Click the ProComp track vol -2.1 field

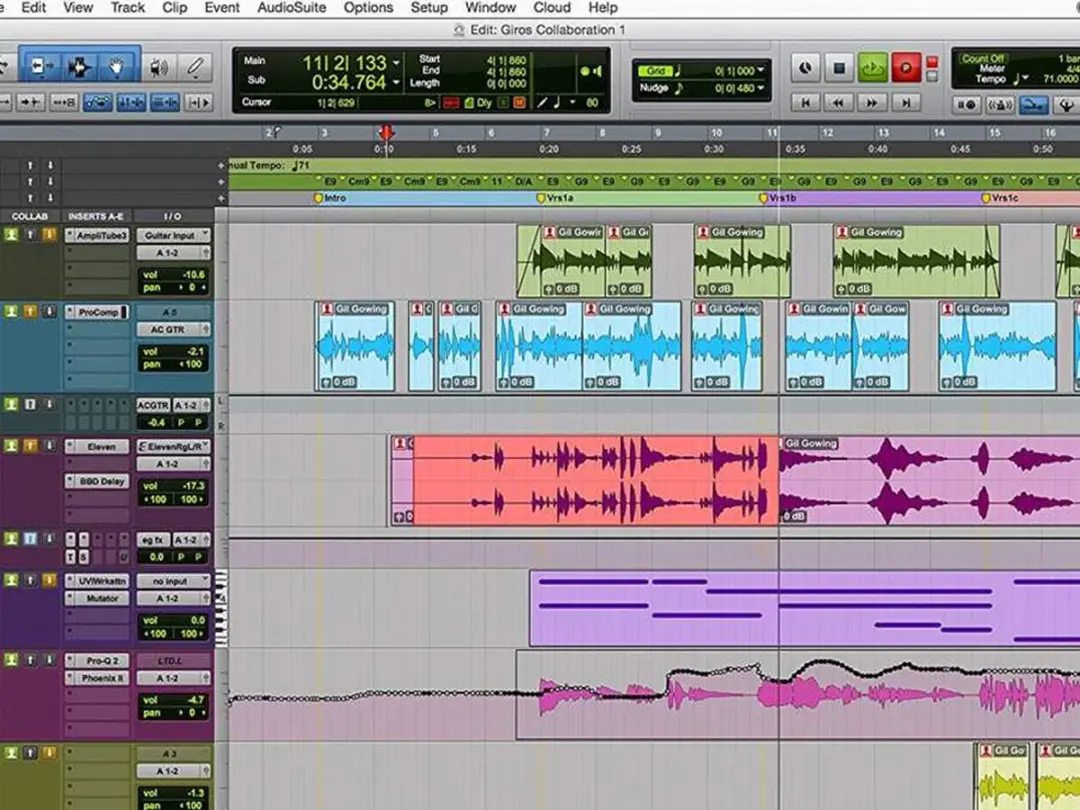174,351
